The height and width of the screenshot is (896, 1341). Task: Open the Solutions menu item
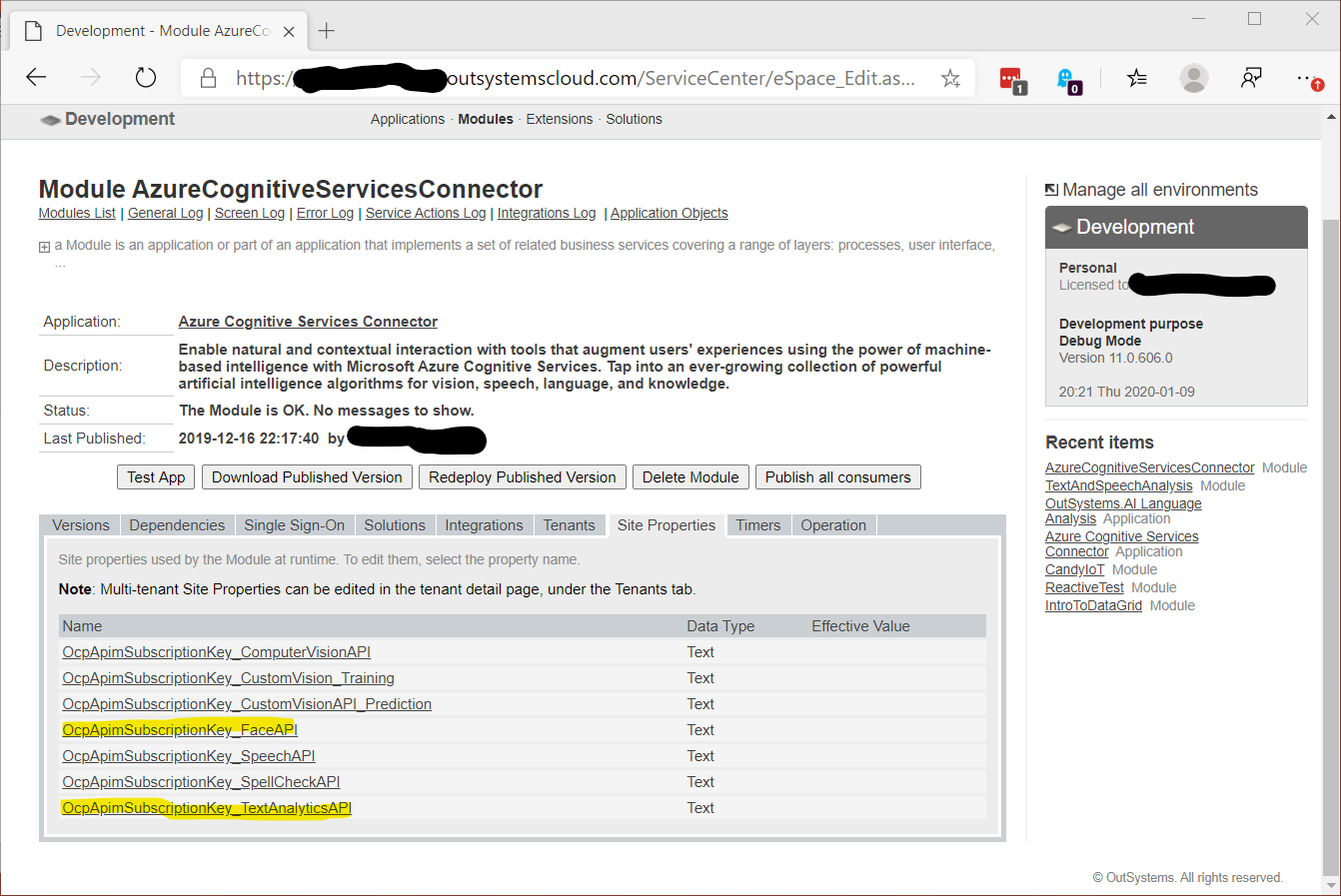point(634,119)
